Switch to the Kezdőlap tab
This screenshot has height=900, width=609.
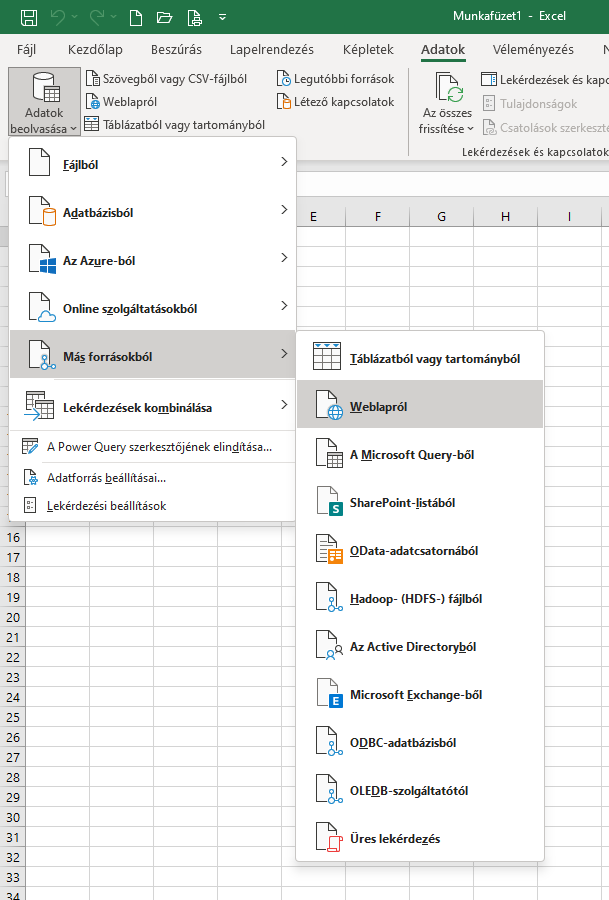point(95,50)
